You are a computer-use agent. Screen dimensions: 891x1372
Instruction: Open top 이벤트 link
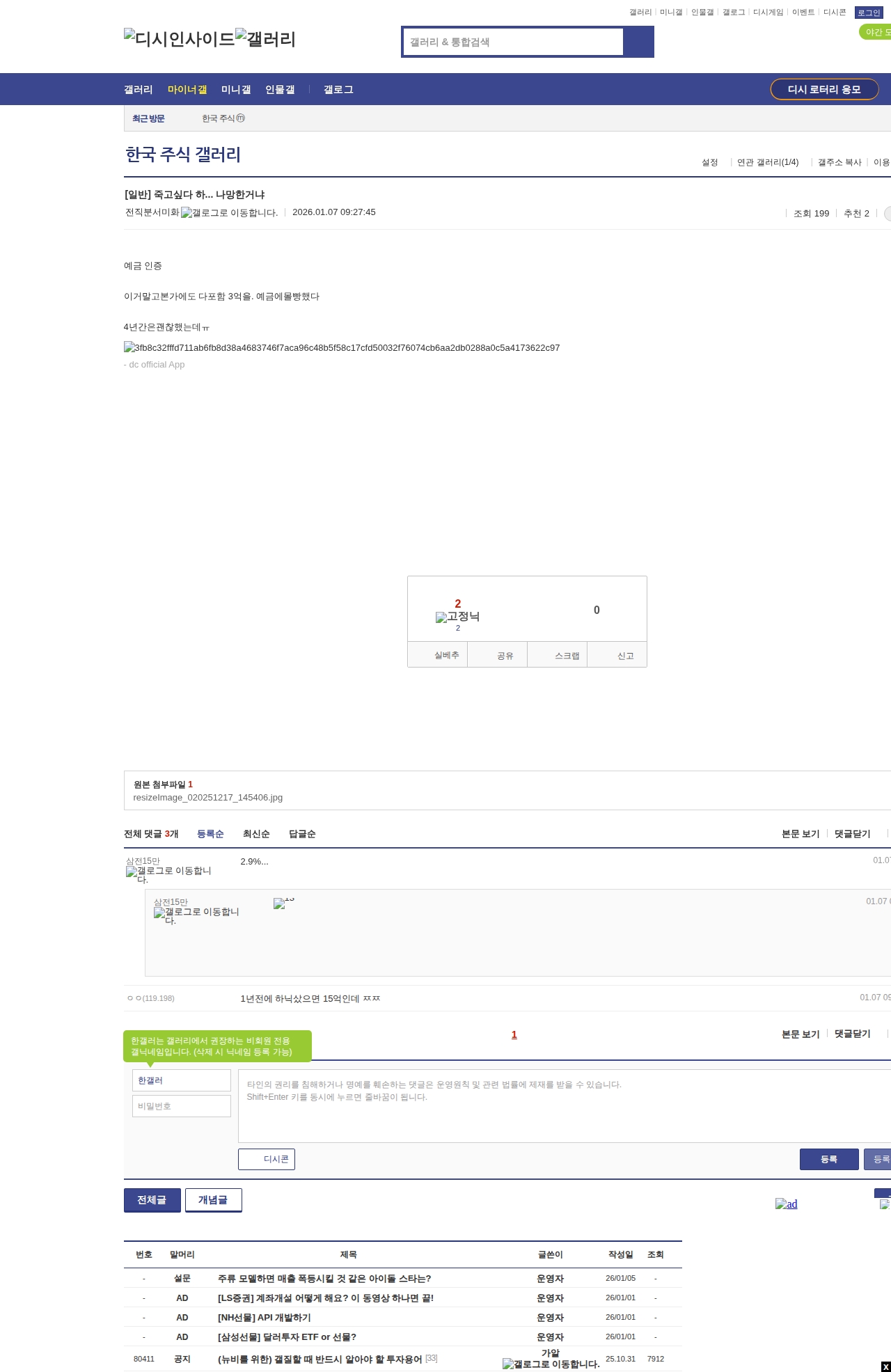click(x=803, y=13)
